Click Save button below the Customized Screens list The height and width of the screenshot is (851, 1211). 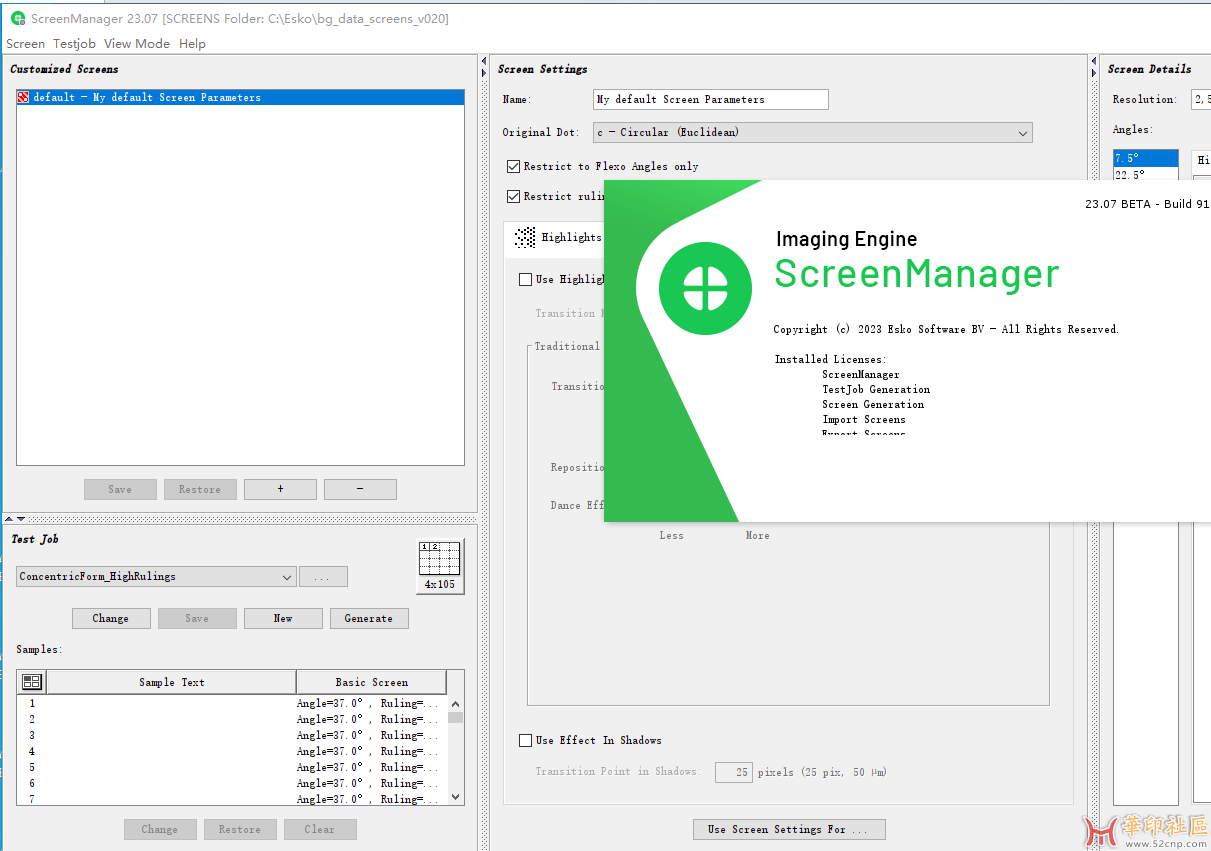(x=120, y=489)
